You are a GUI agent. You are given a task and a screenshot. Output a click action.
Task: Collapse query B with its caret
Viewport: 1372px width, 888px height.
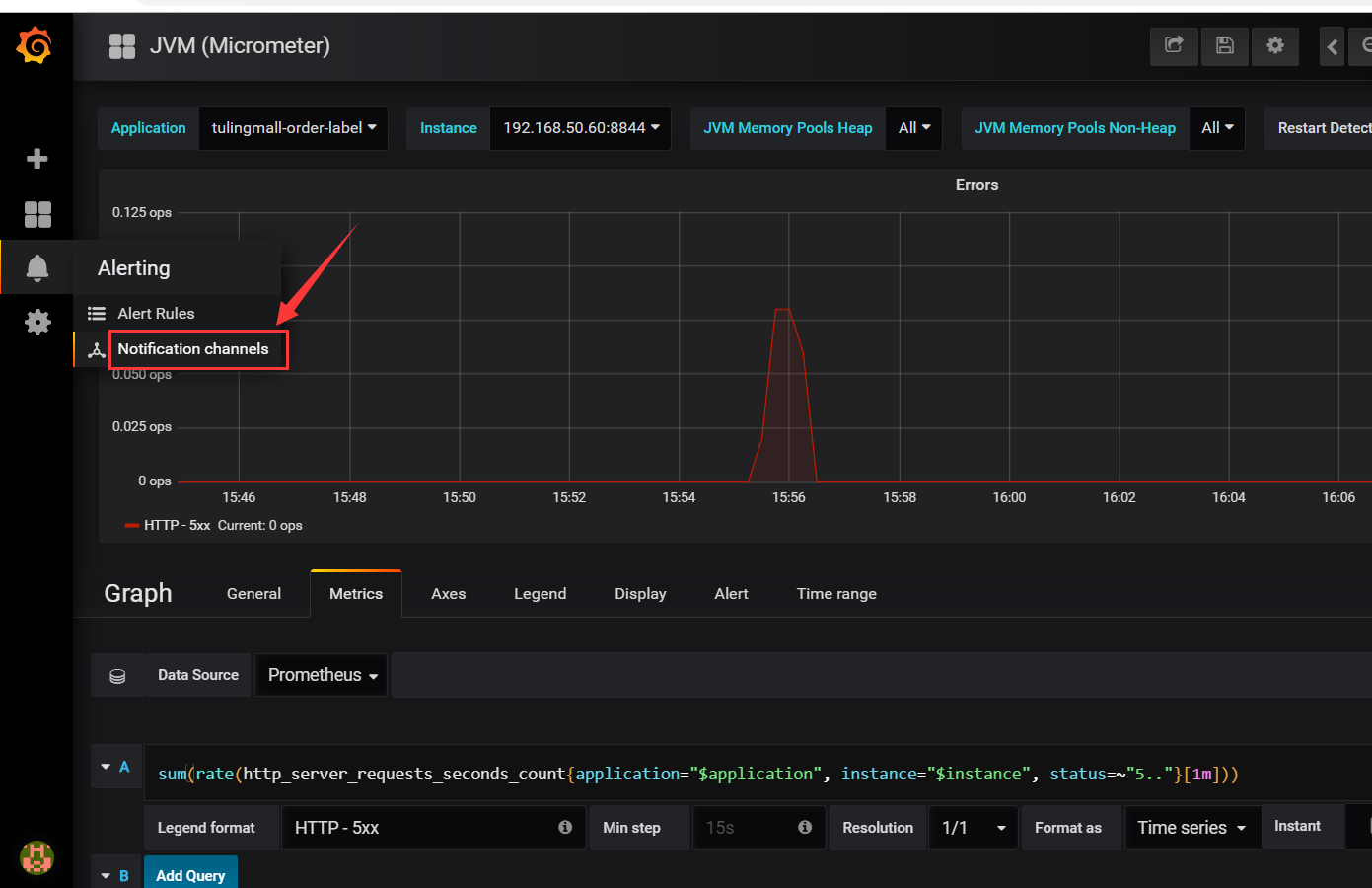point(106,876)
